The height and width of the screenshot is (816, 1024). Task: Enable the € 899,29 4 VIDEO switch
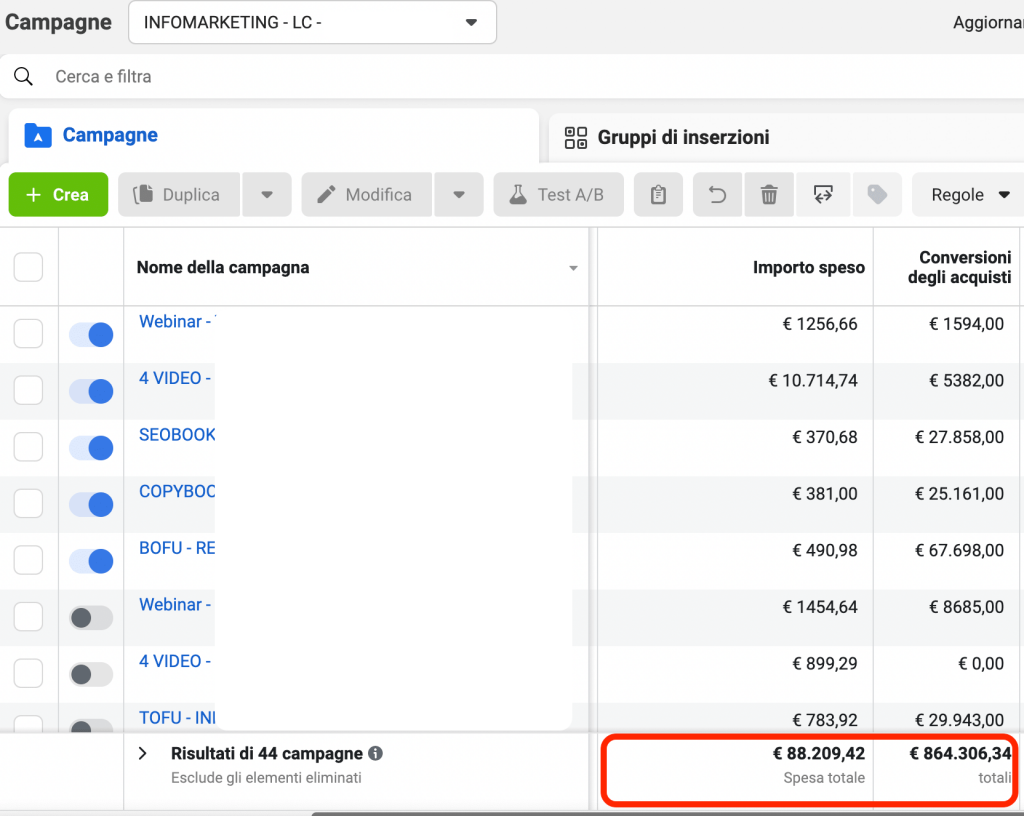point(91,674)
